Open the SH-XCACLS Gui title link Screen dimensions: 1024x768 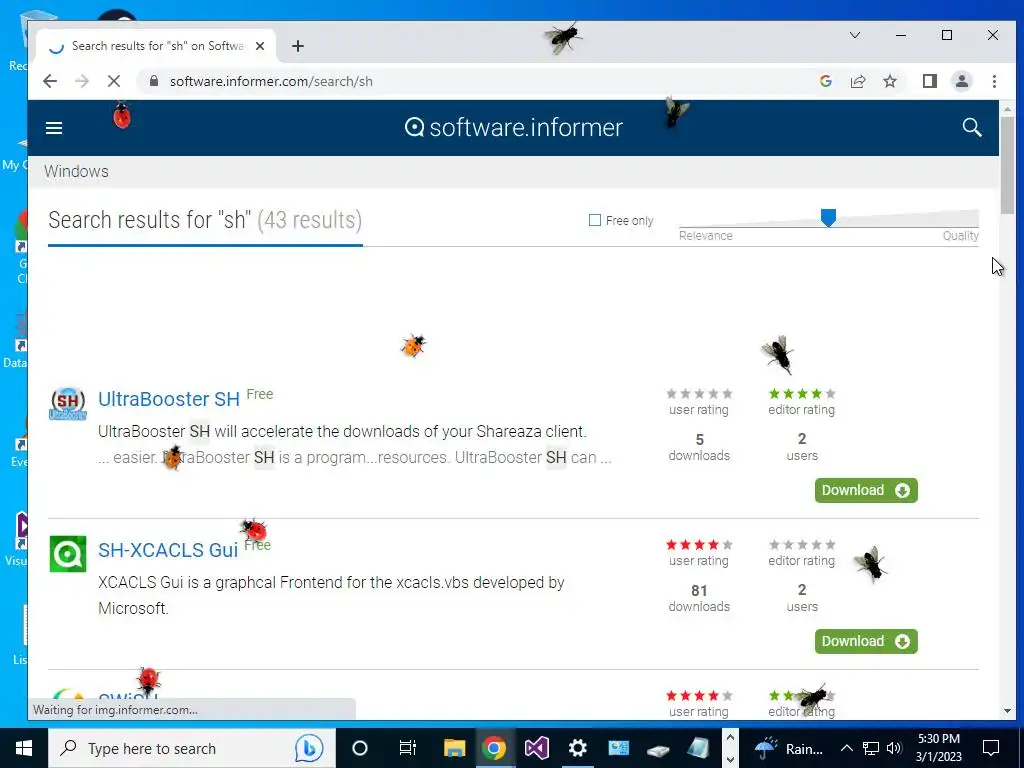pyautogui.click(x=168, y=550)
